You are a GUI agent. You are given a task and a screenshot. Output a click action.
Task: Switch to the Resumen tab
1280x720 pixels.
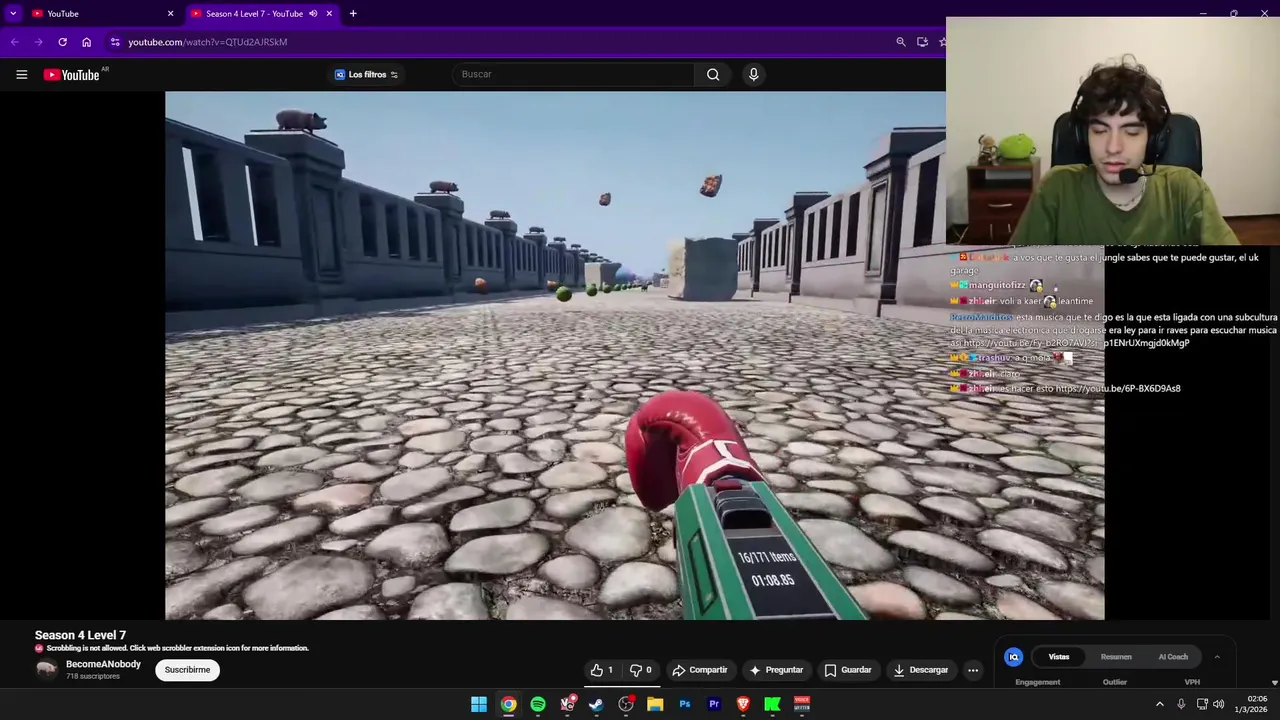click(1116, 657)
